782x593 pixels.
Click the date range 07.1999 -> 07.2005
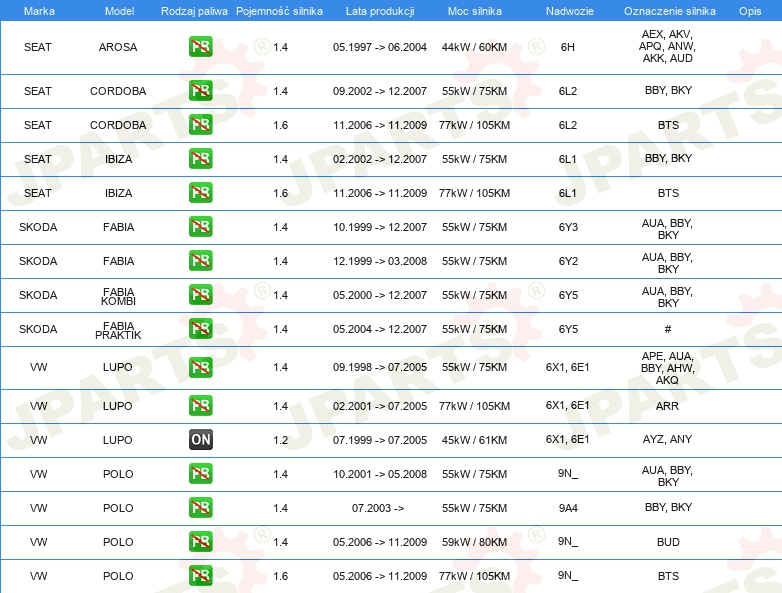380,440
